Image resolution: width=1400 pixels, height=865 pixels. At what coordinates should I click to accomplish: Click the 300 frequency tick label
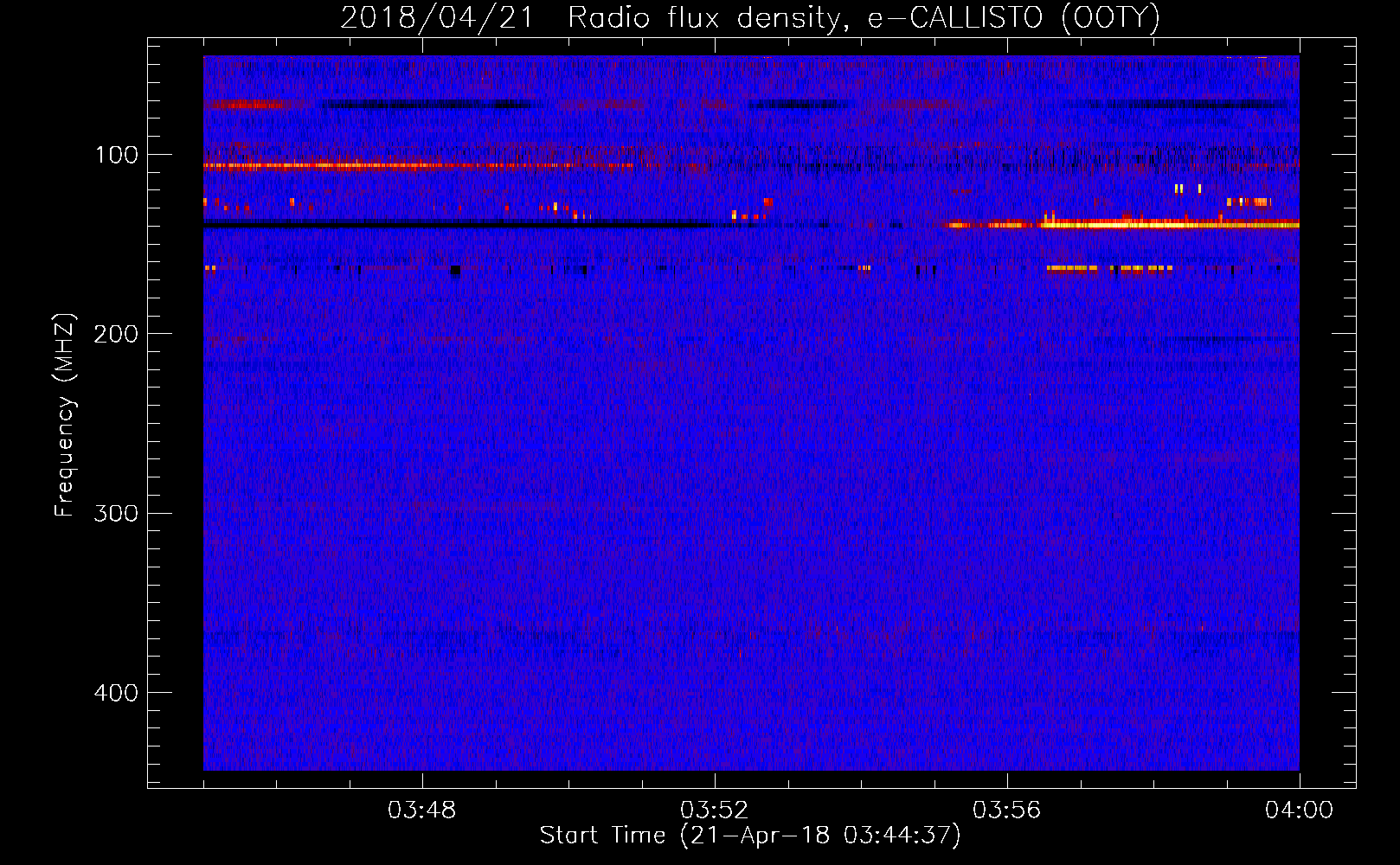coord(116,513)
